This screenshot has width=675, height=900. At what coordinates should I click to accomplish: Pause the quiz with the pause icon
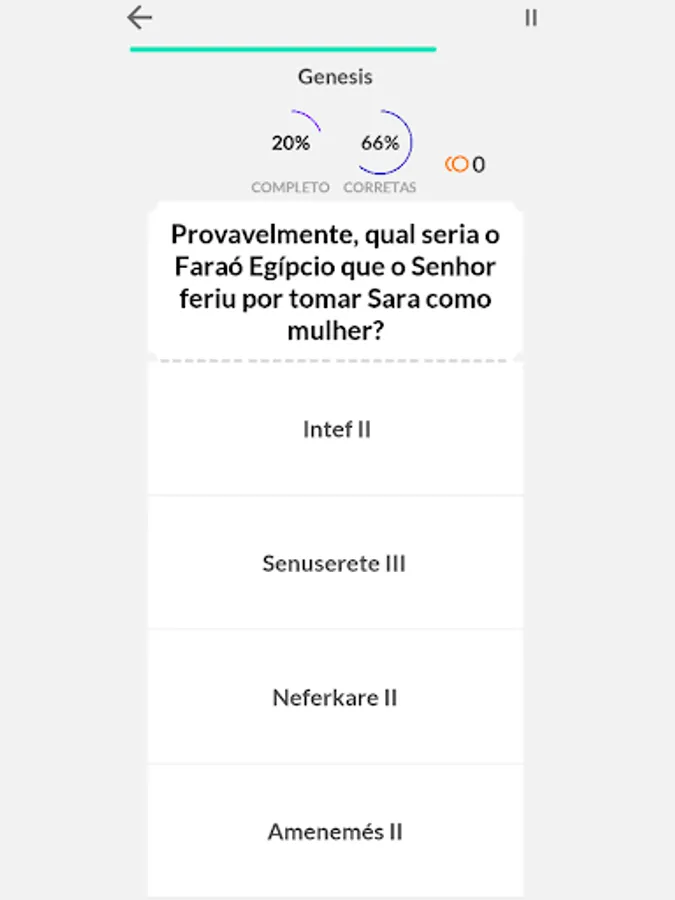(x=531, y=18)
